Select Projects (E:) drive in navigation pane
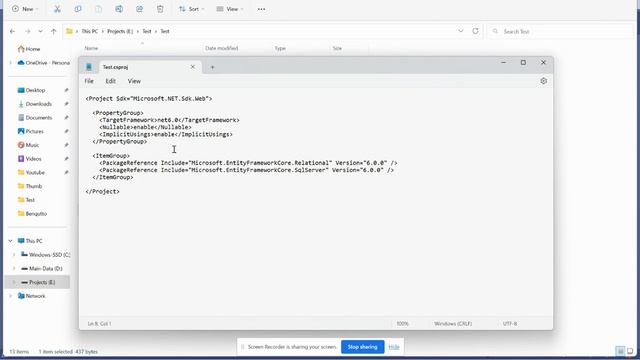The image size is (640, 360). point(38,282)
